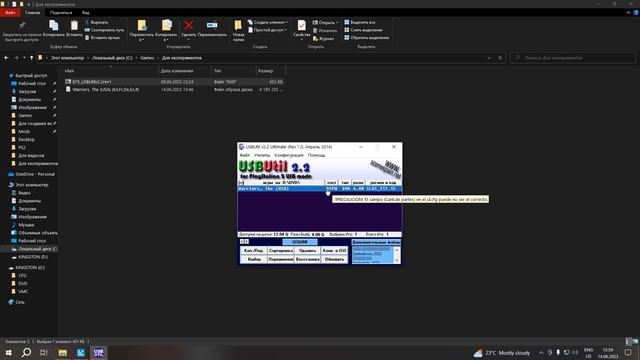The height and width of the screenshot is (360, 640).
Task: Click the Paste icon in Explorer ribbon
Action: 74,25
